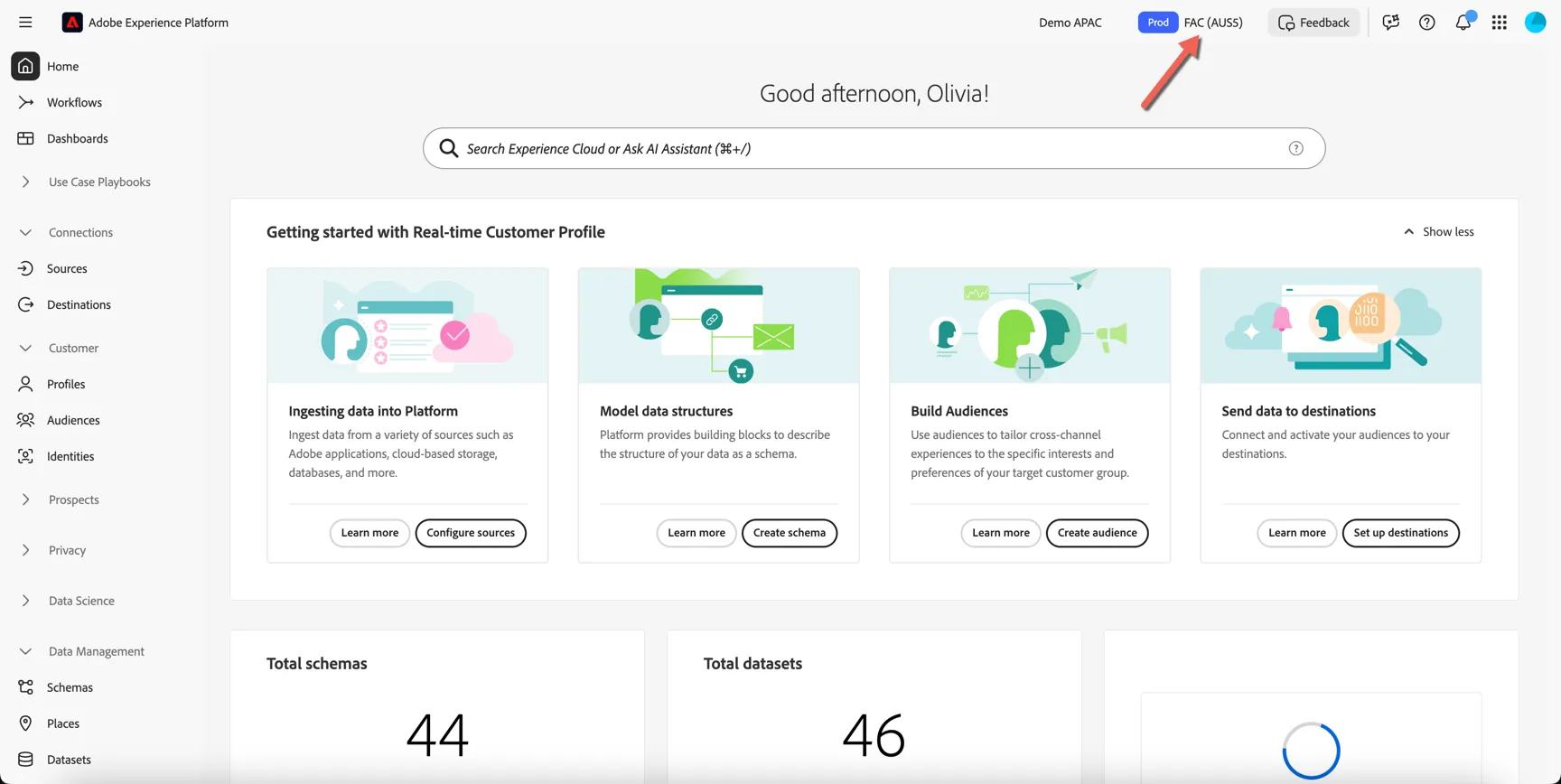
Task: Open the Help question mark icon
Action: [x=1426, y=23]
